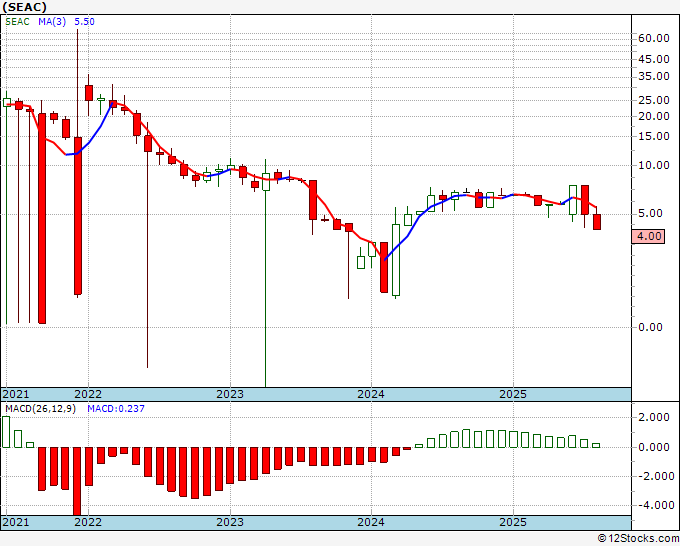Click the 10.00 price axis label
Viewport: 680px width, 546px height.
[654, 165]
